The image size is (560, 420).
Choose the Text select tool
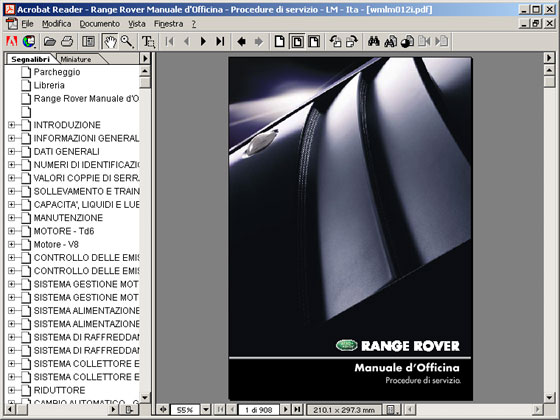click(148, 41)
